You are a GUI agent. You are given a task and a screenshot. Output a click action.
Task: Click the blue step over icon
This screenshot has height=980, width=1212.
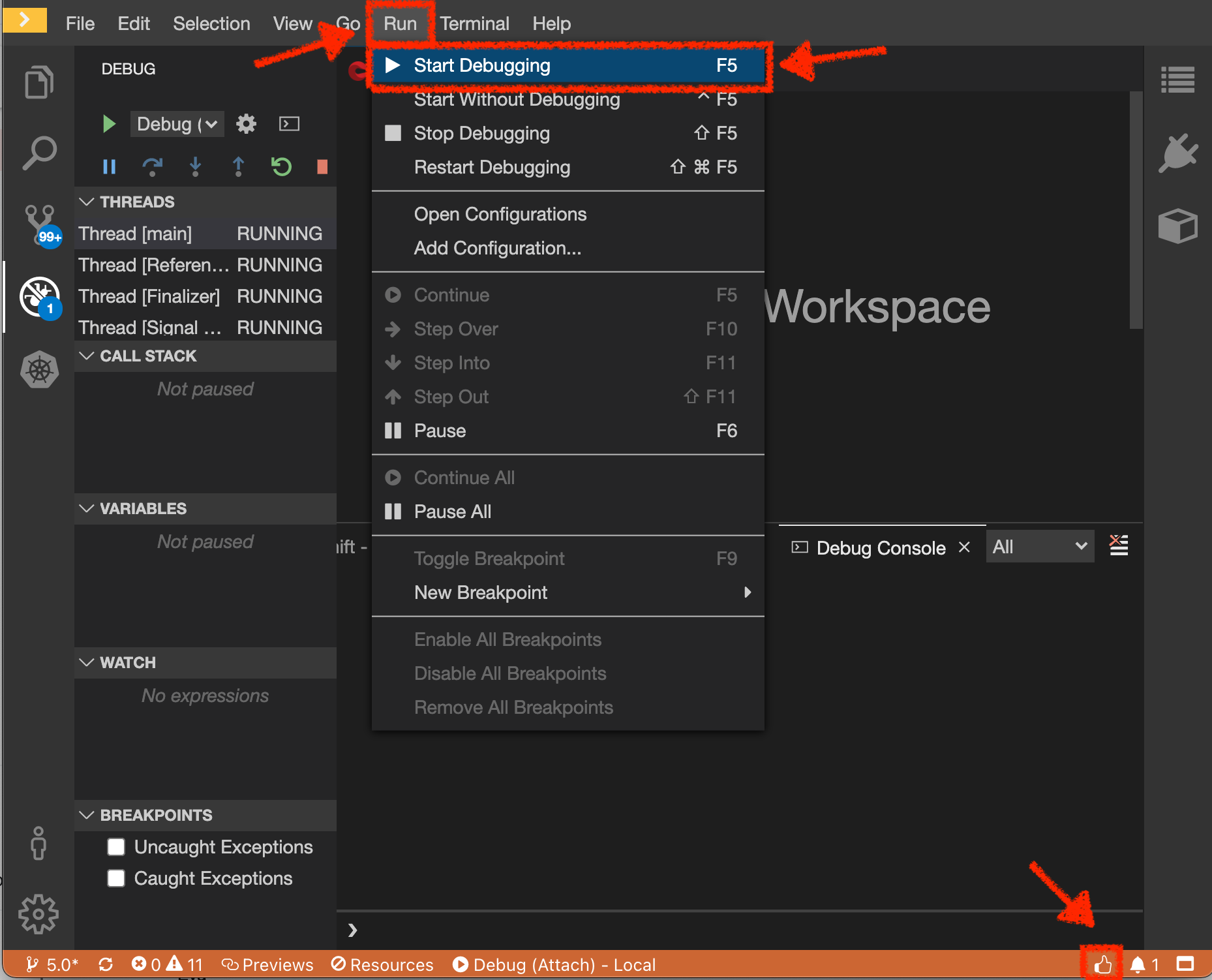(152, 167)
